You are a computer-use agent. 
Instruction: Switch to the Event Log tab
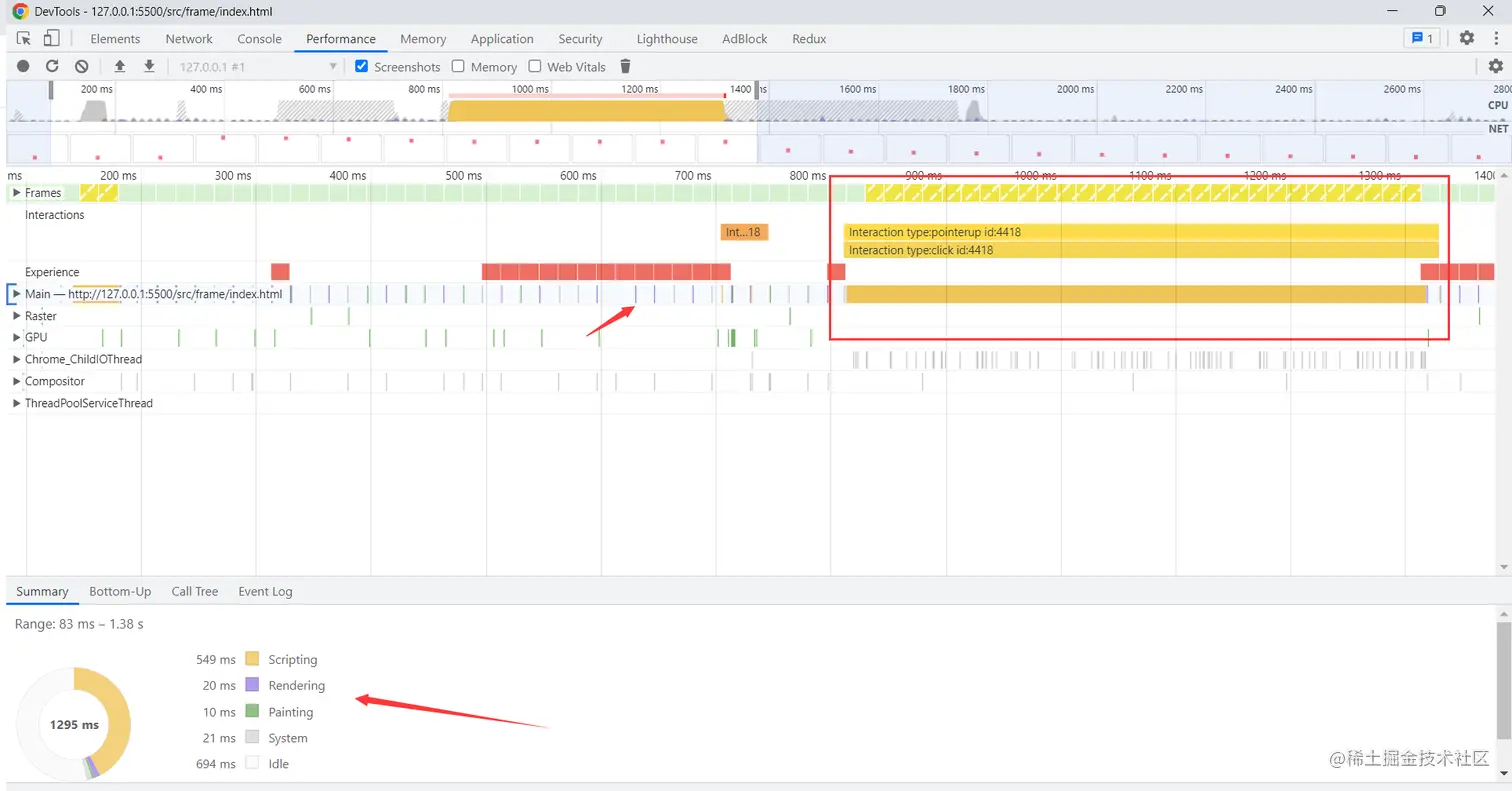(x=265, y=592)
